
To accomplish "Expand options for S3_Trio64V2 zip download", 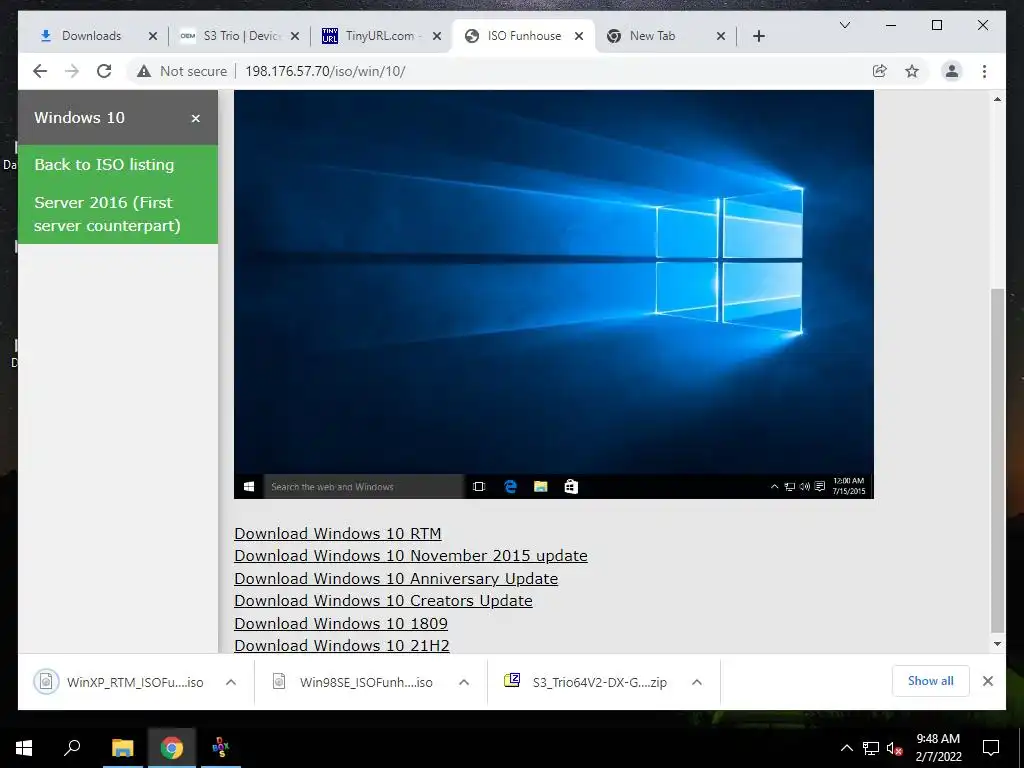I will [x=697, y=682].
